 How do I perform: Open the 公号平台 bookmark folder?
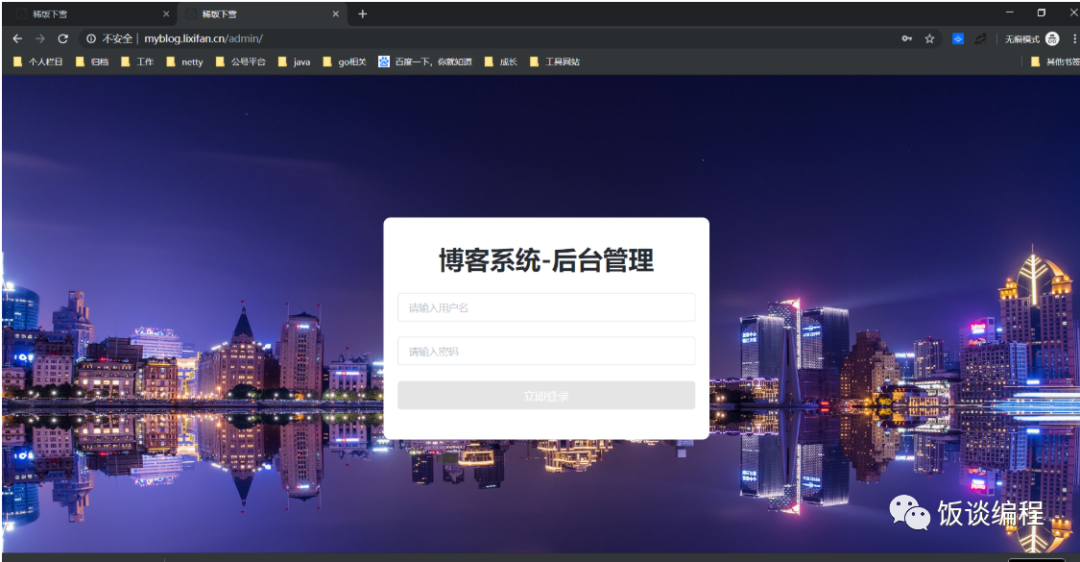point(240,62)
